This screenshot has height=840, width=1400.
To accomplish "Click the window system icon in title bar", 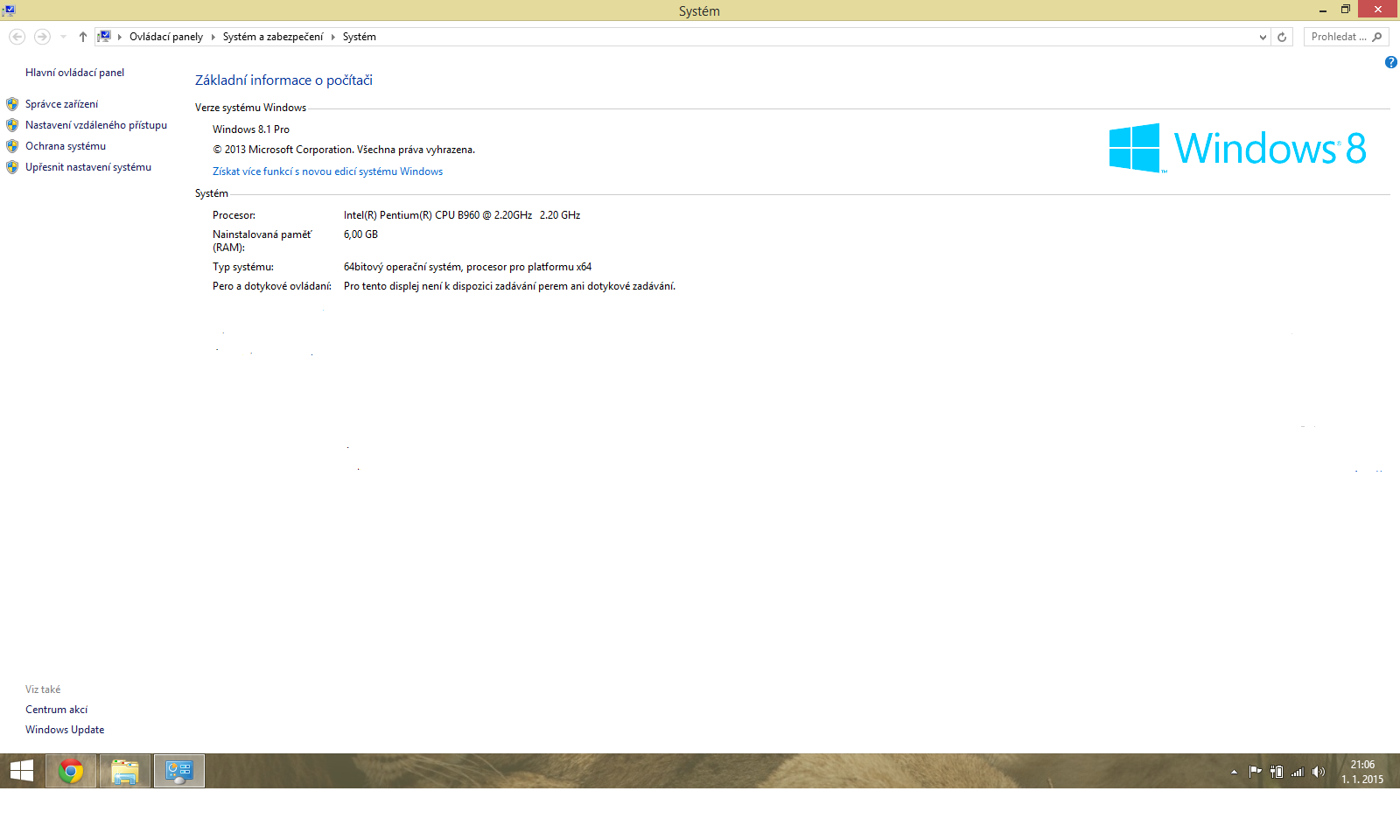I will tap(9, 10).
